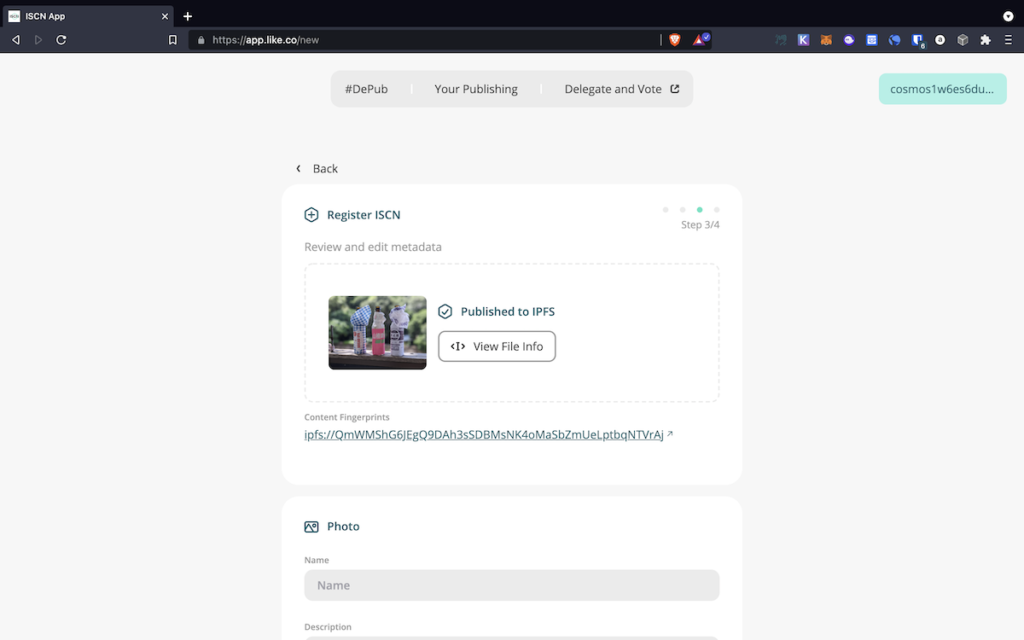Open the MetaMask fox extension

pyautogui.click(x=826, y=40)
